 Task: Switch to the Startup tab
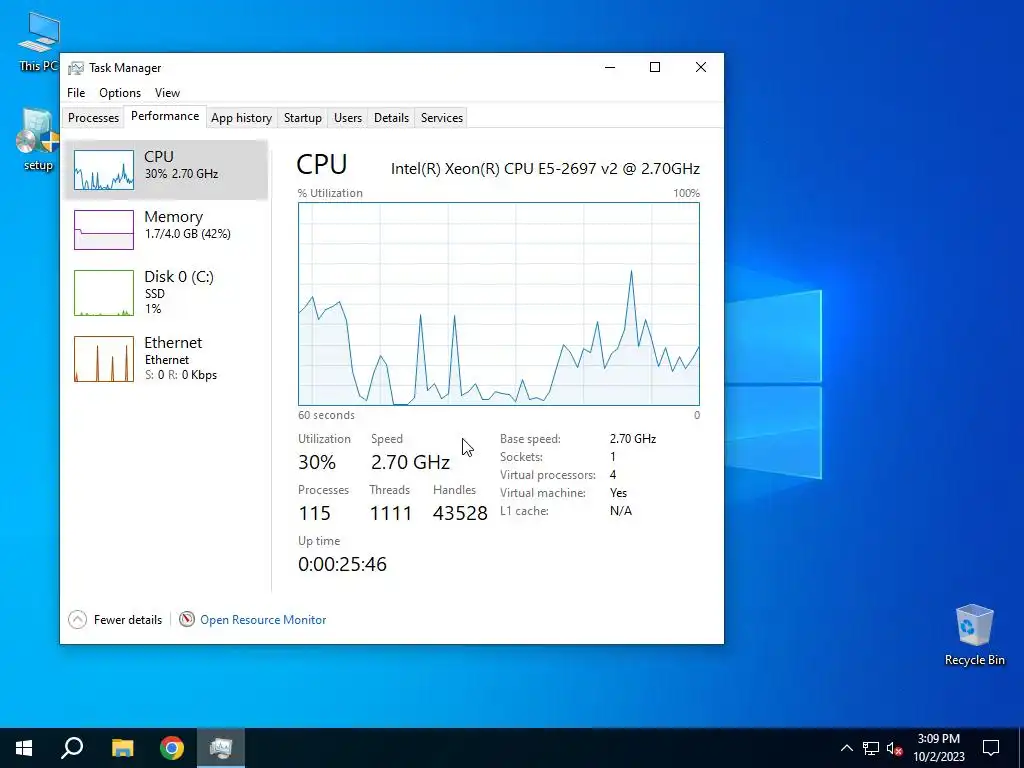[x=302, y=118]
